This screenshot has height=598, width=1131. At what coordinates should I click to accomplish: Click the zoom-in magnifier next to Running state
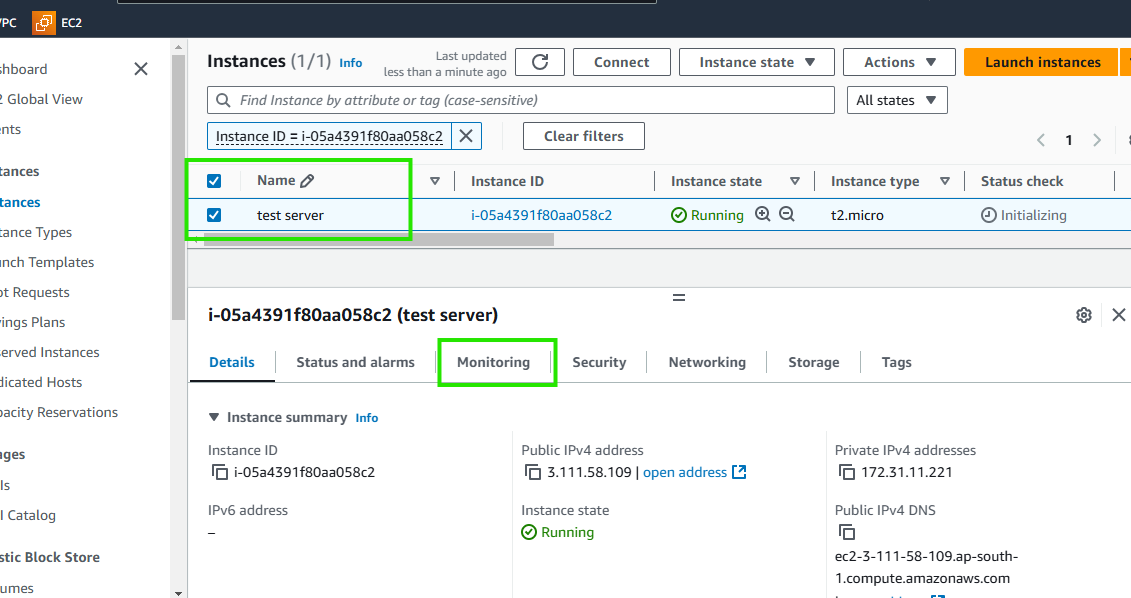(x=762, y=214)
